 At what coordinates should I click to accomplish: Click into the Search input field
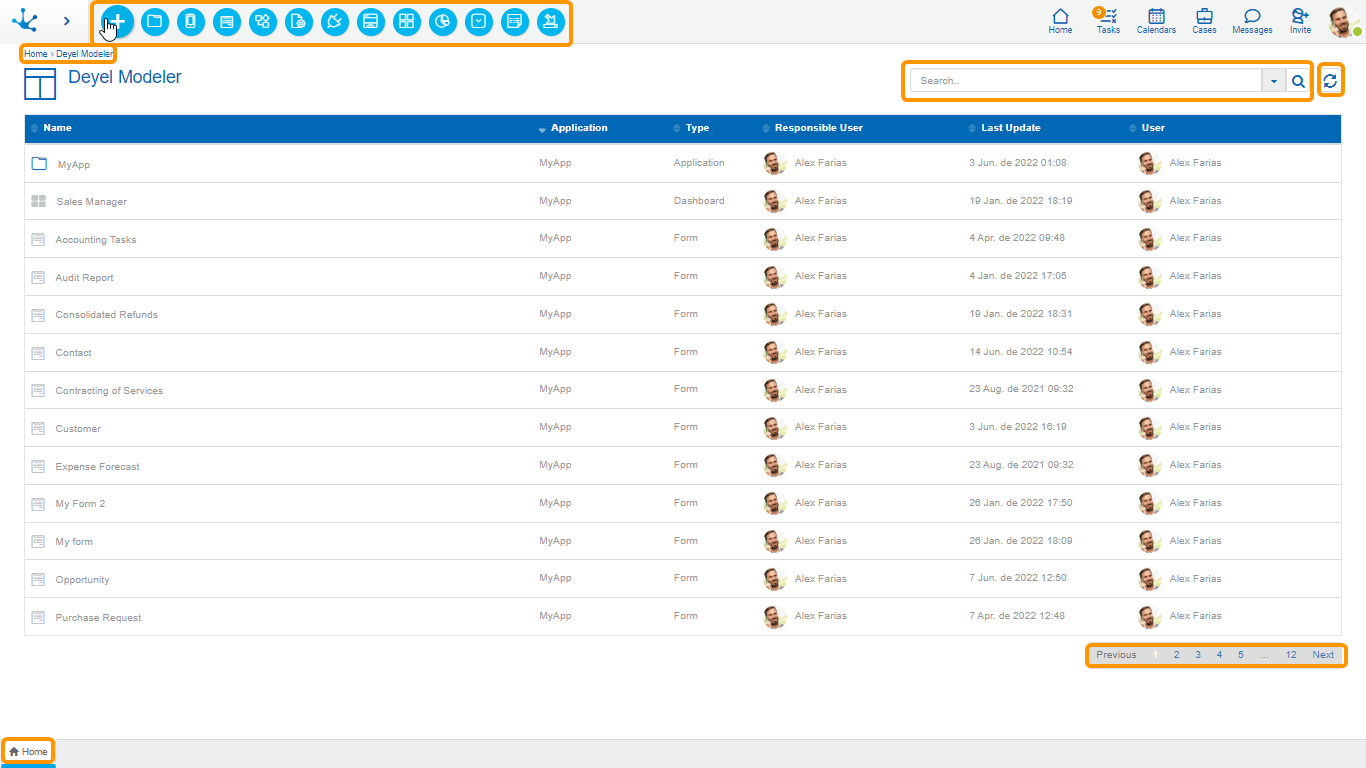click(x=1085, y=81)
